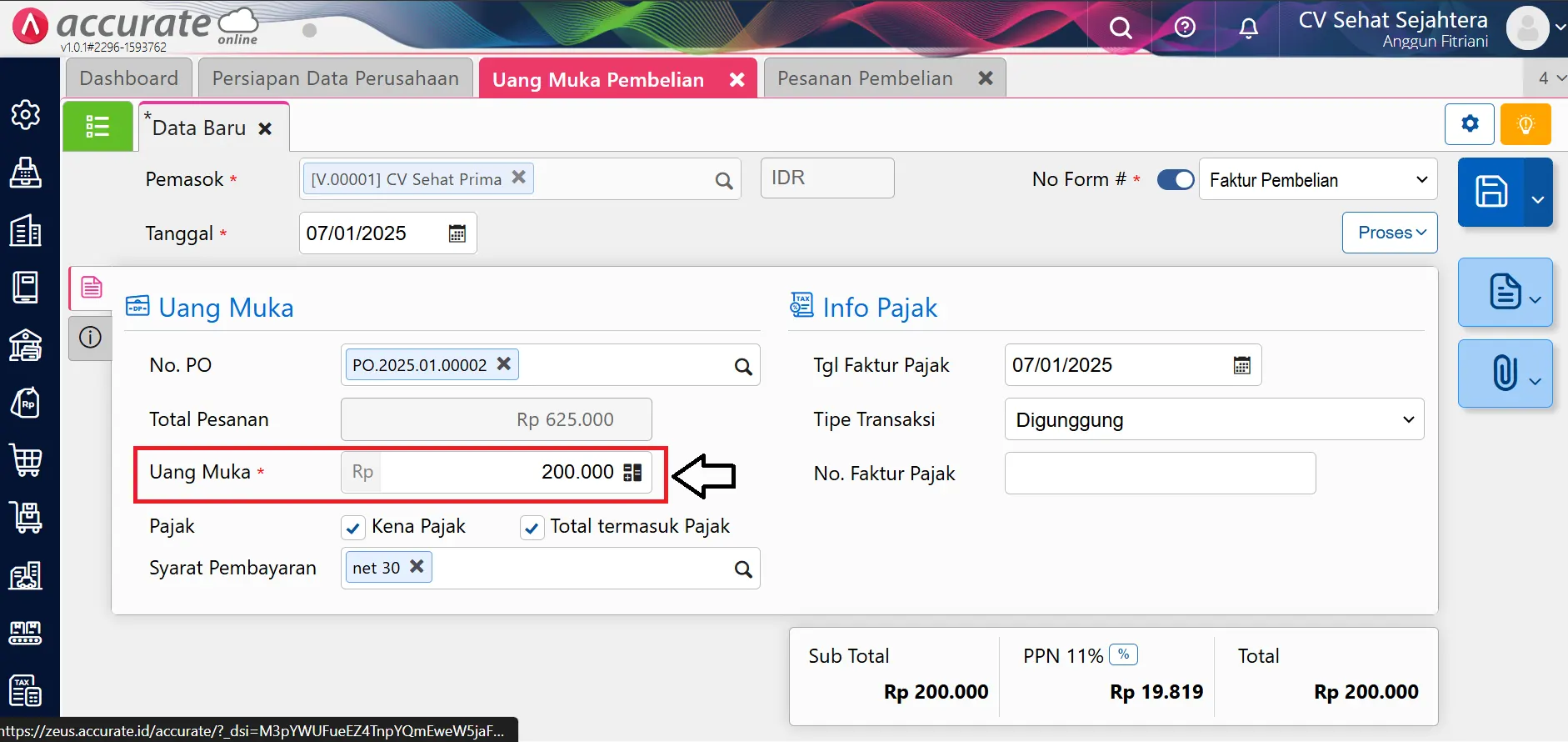Open the document actions icon

[x=1505, y=292]
